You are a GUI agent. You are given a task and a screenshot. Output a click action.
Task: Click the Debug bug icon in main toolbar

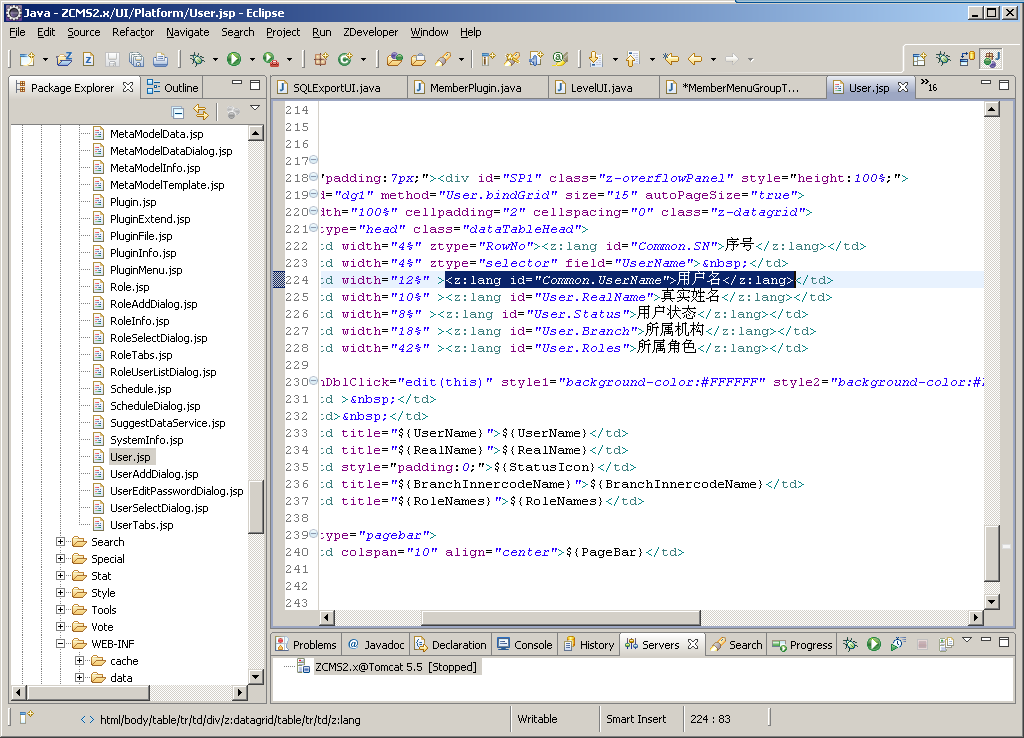[198, 60]
